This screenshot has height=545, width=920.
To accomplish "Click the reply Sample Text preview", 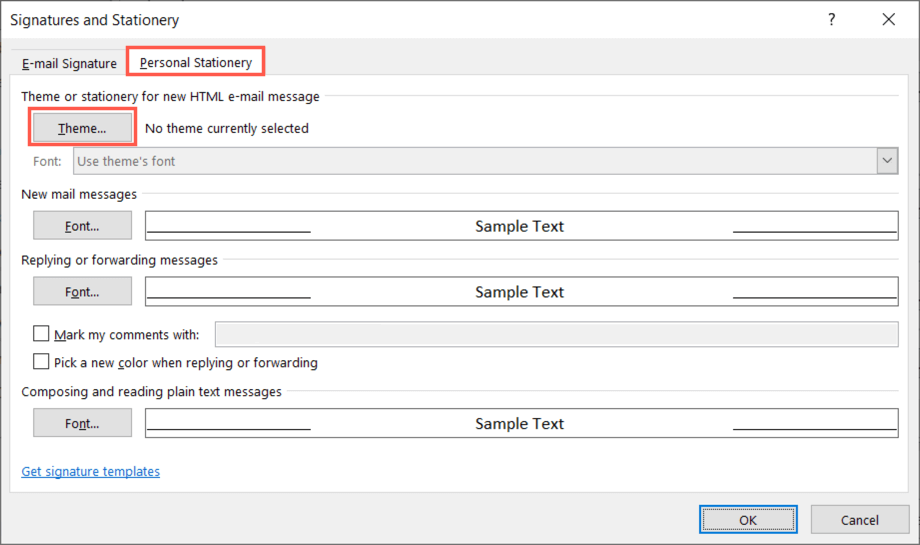I will tap(520, 292).
